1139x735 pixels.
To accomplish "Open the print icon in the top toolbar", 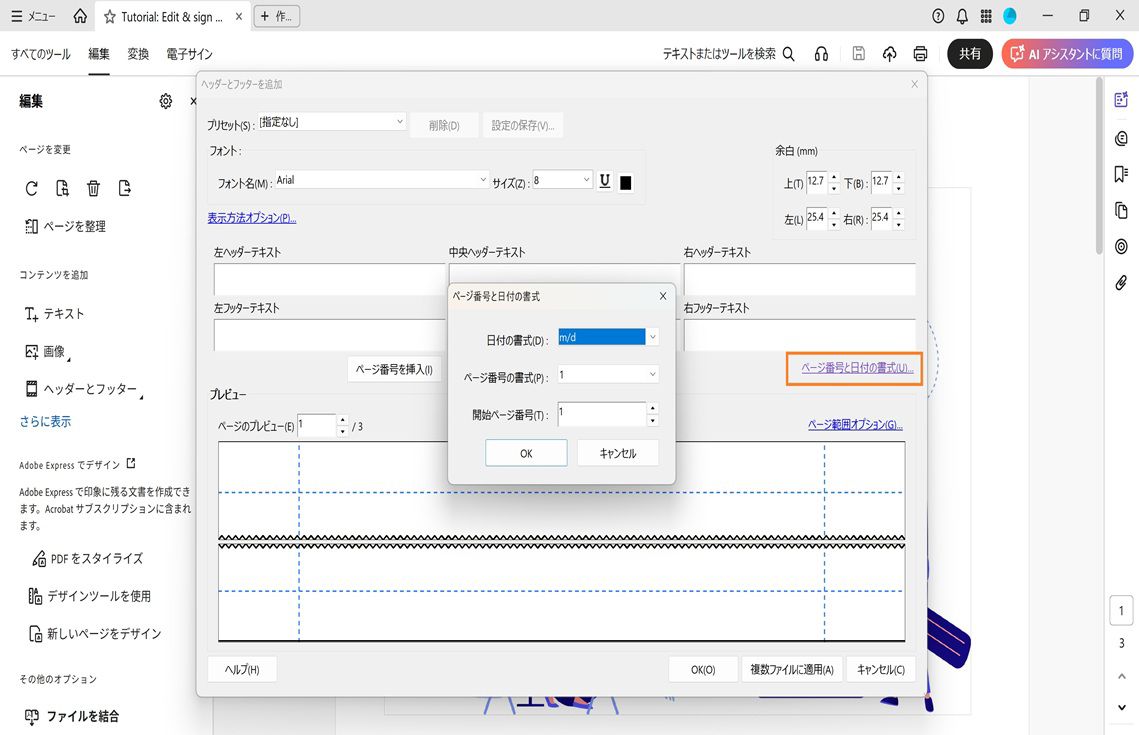I will pos(920,53).
